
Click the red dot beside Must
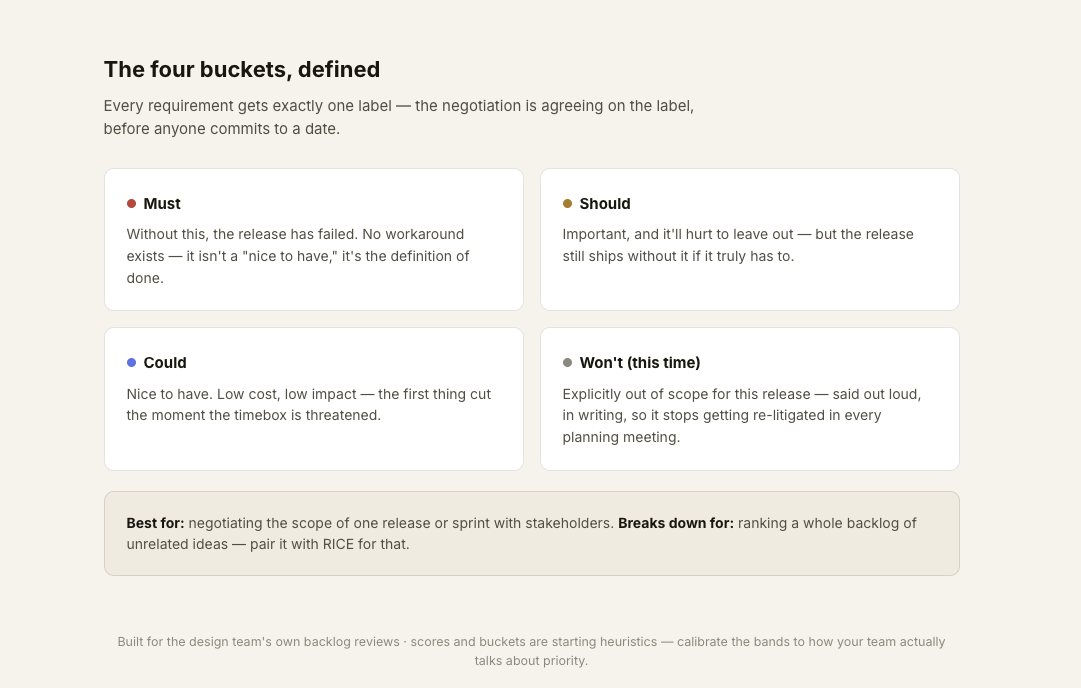[131, 203]
